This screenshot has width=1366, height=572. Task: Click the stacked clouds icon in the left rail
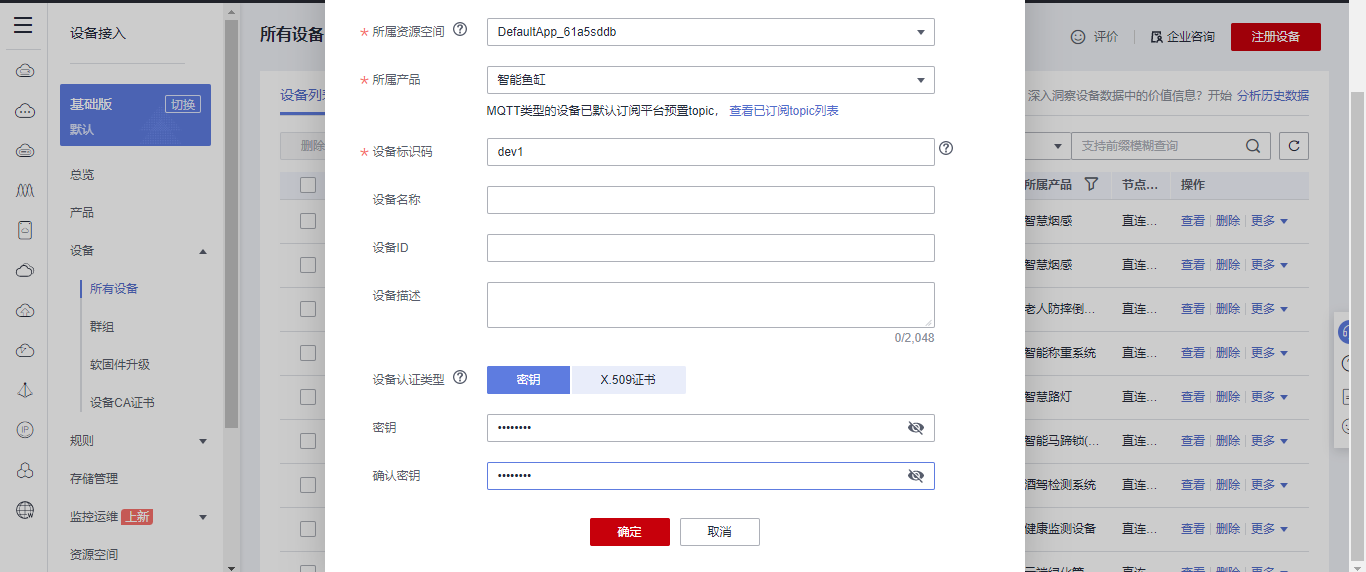coord(25,270)
